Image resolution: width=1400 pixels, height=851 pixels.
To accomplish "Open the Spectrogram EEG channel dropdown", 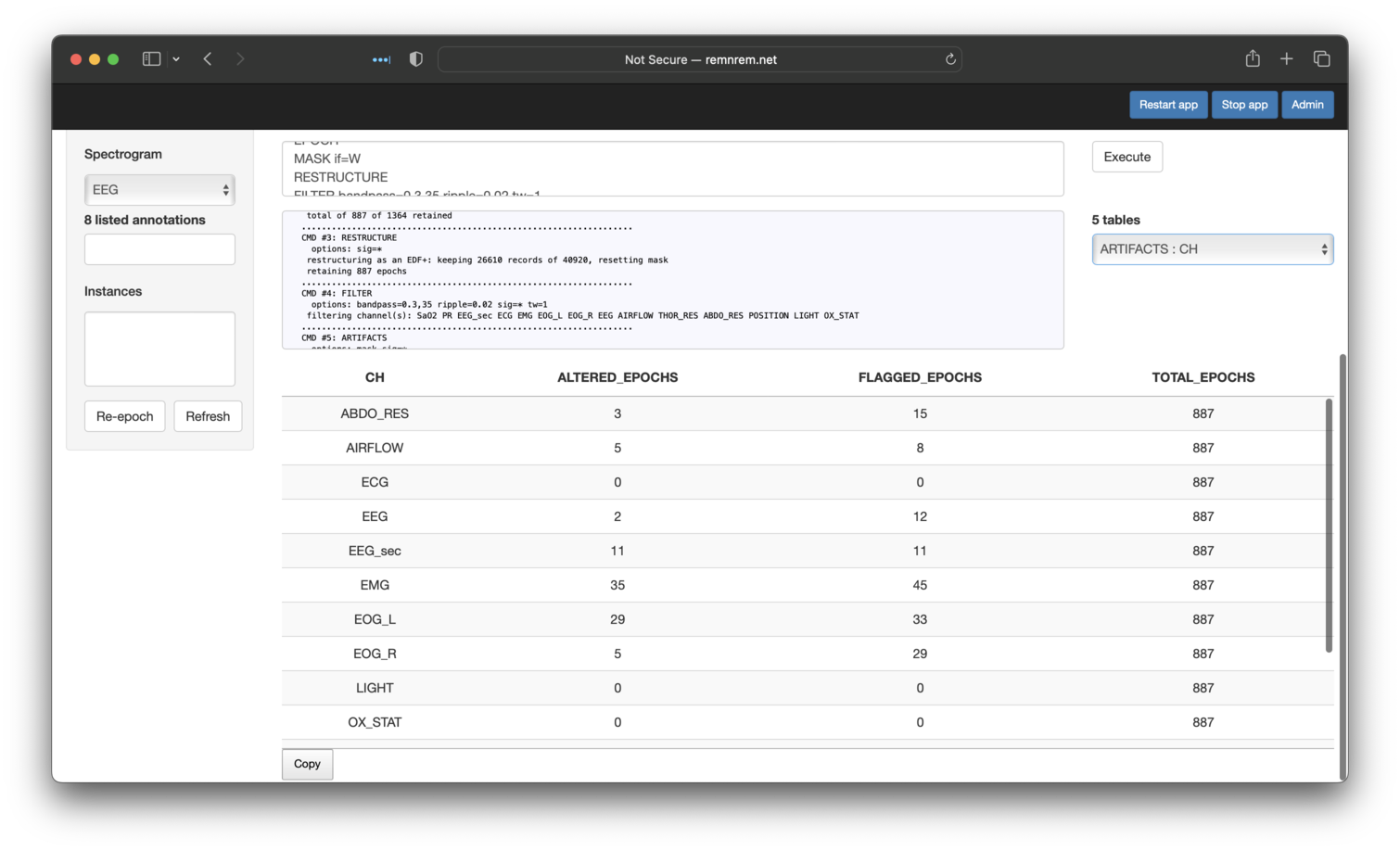I will 159,190.
